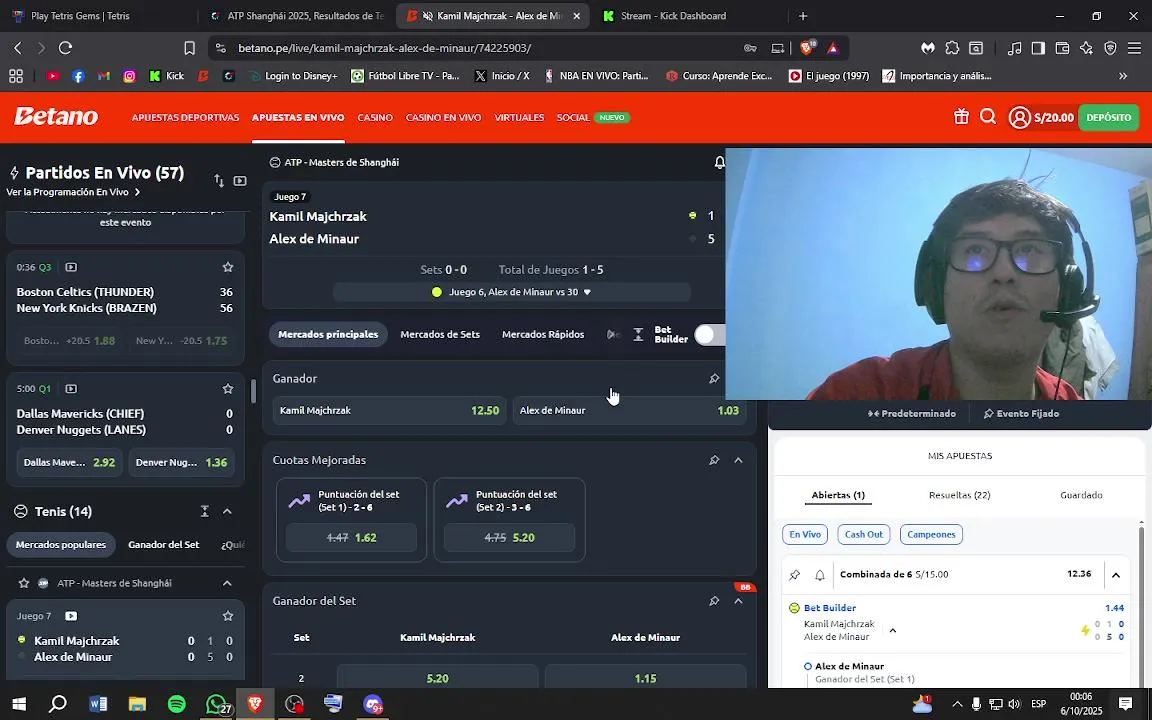Click video icon beside Juego 7 sidebar
The image size is (1152, 720).
coord(71,616)
